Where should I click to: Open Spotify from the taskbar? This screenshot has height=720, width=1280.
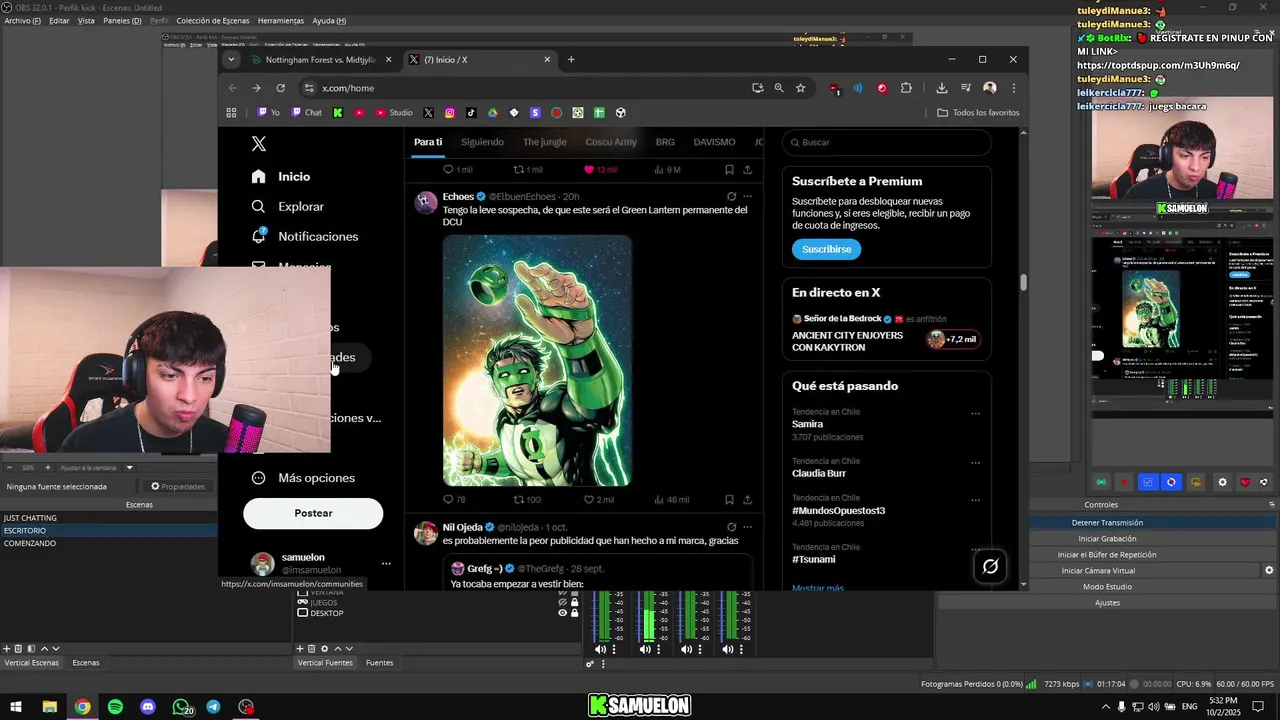click(x=115, y=707)
